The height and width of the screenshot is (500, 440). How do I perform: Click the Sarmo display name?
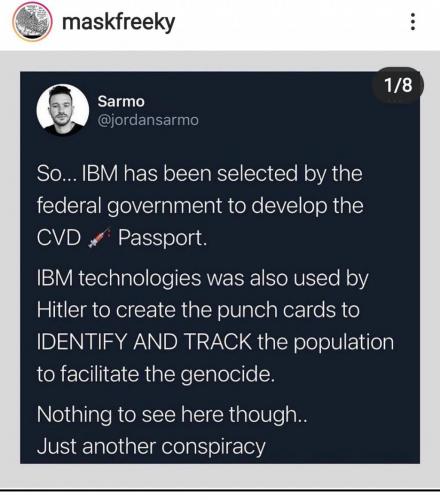[121, 101]
